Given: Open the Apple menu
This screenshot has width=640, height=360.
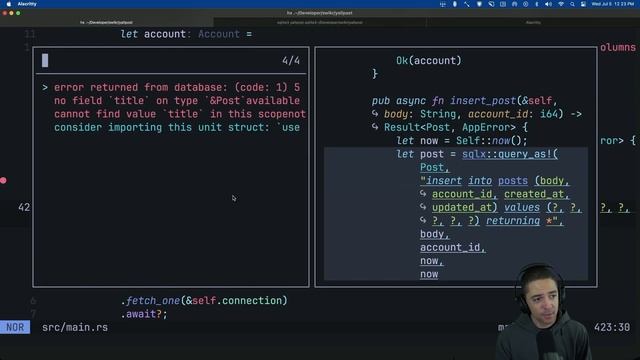Looking at the screenshot, I should click(9, 4).
